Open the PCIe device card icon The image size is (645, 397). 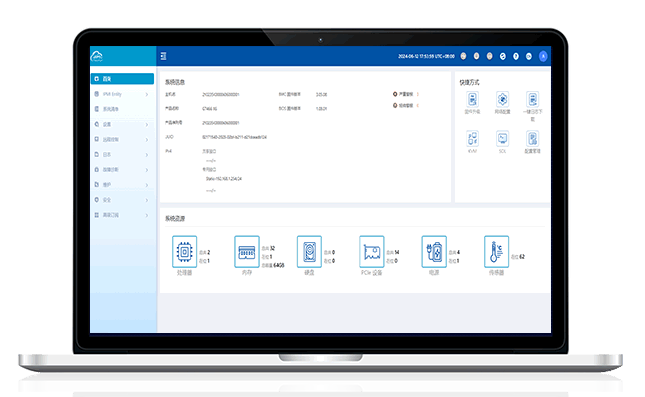pos(371,251)
